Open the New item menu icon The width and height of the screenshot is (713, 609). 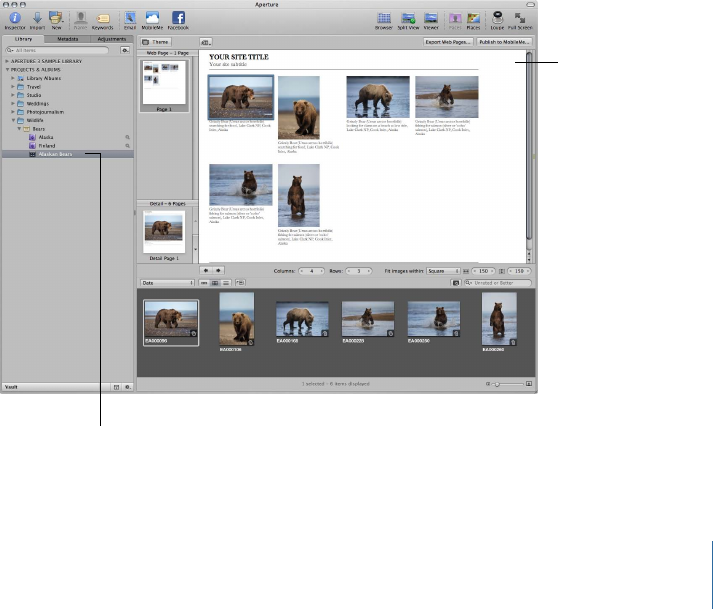pos(56,18)
